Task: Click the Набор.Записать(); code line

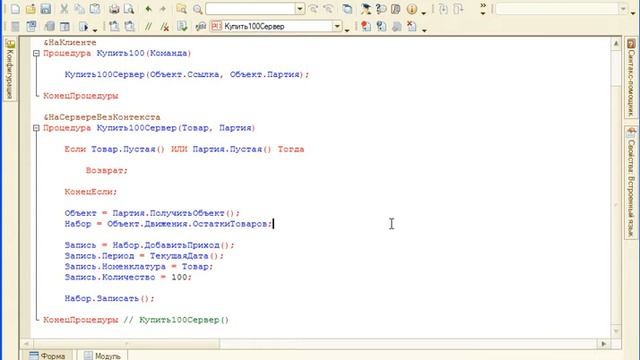Action: click(x=109, y=298)
